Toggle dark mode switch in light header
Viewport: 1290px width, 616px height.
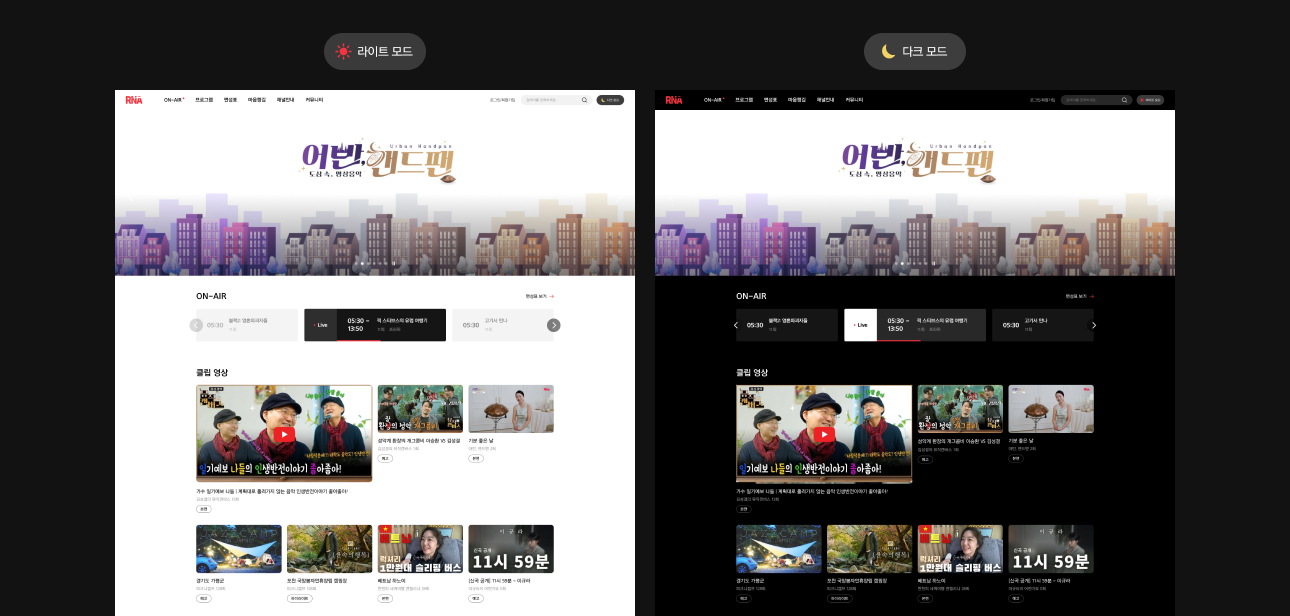610,100
